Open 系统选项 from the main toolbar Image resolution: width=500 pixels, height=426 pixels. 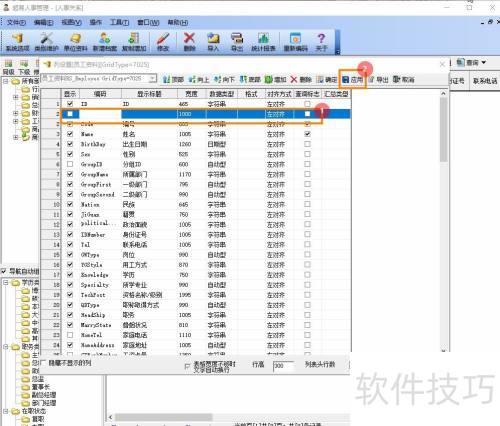click(x=18, y=42)
